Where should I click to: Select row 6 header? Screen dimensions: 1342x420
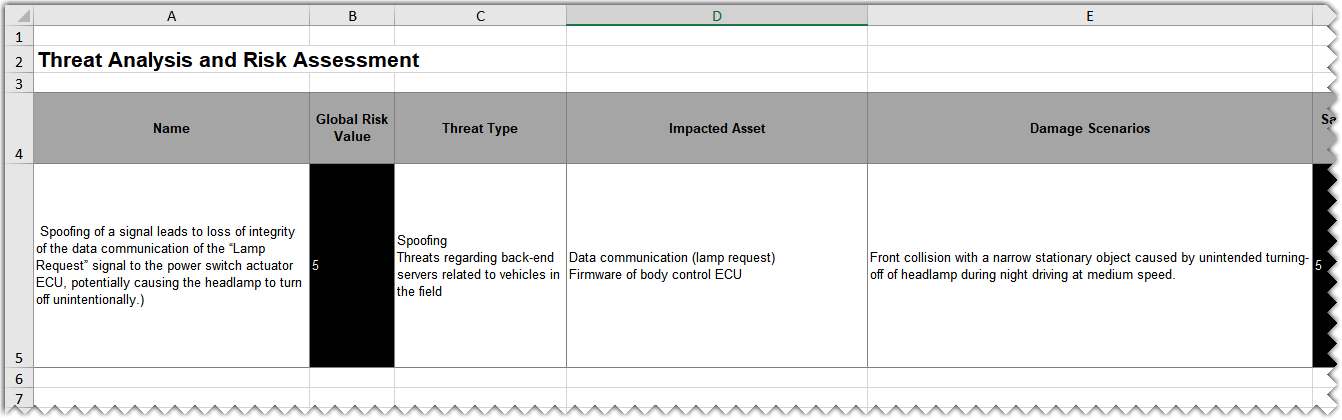coord(17,378)
